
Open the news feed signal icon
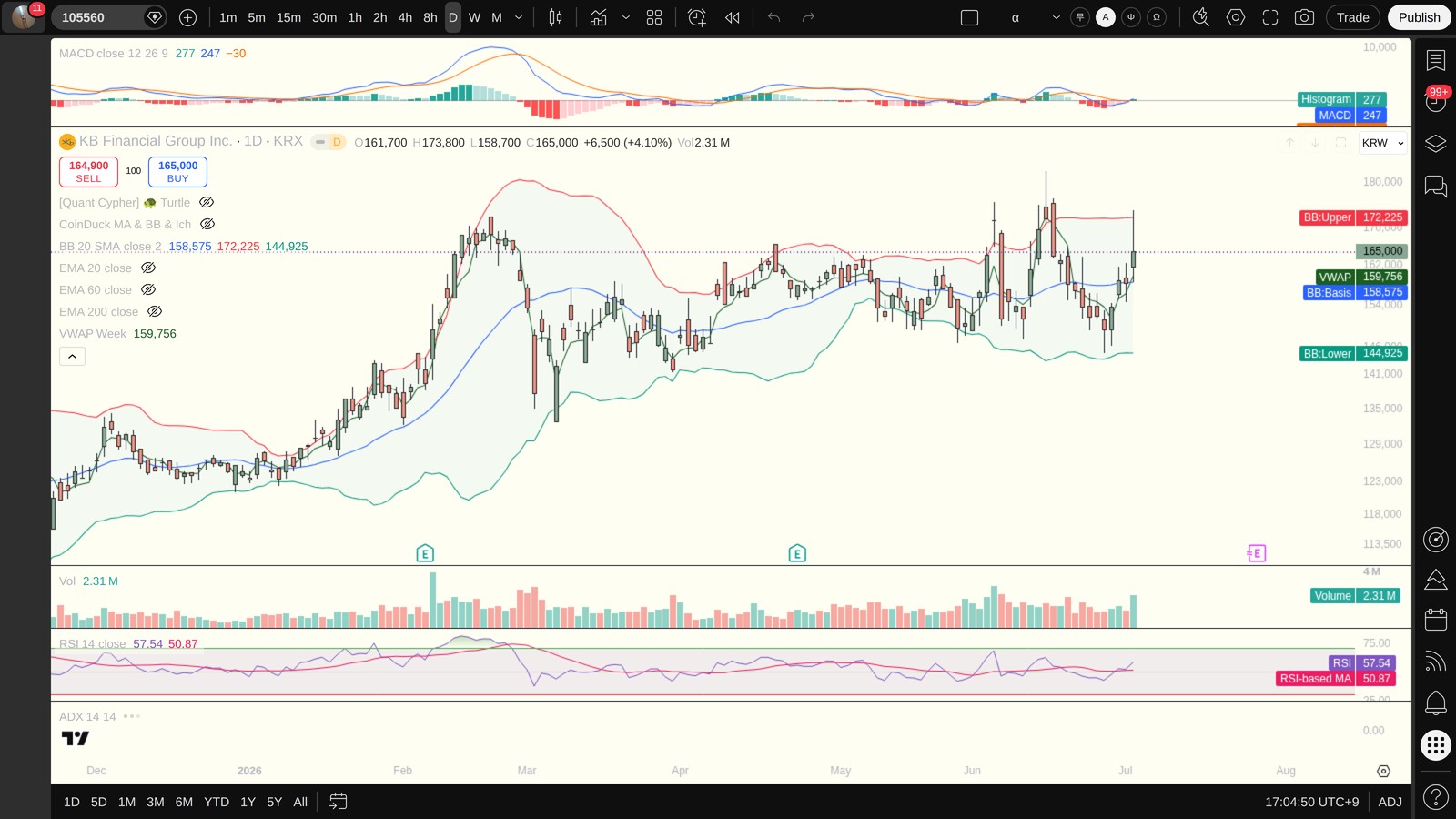[x=1436, y=661]
